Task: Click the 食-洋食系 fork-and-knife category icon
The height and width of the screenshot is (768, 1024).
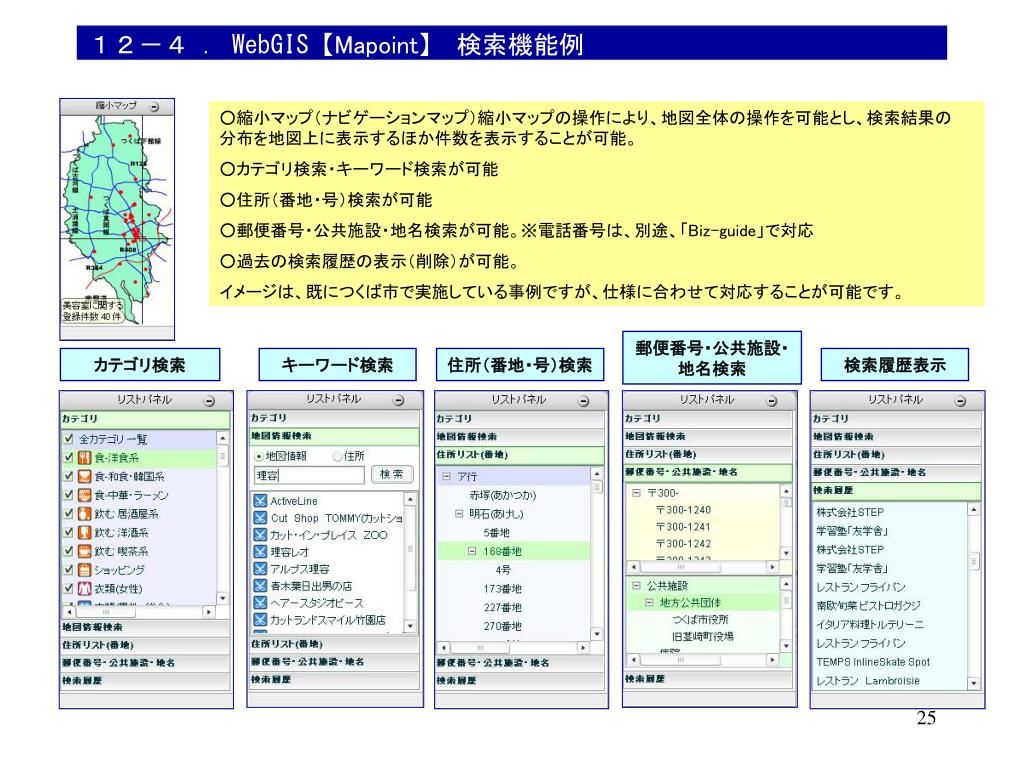Action: pos(84,458)
